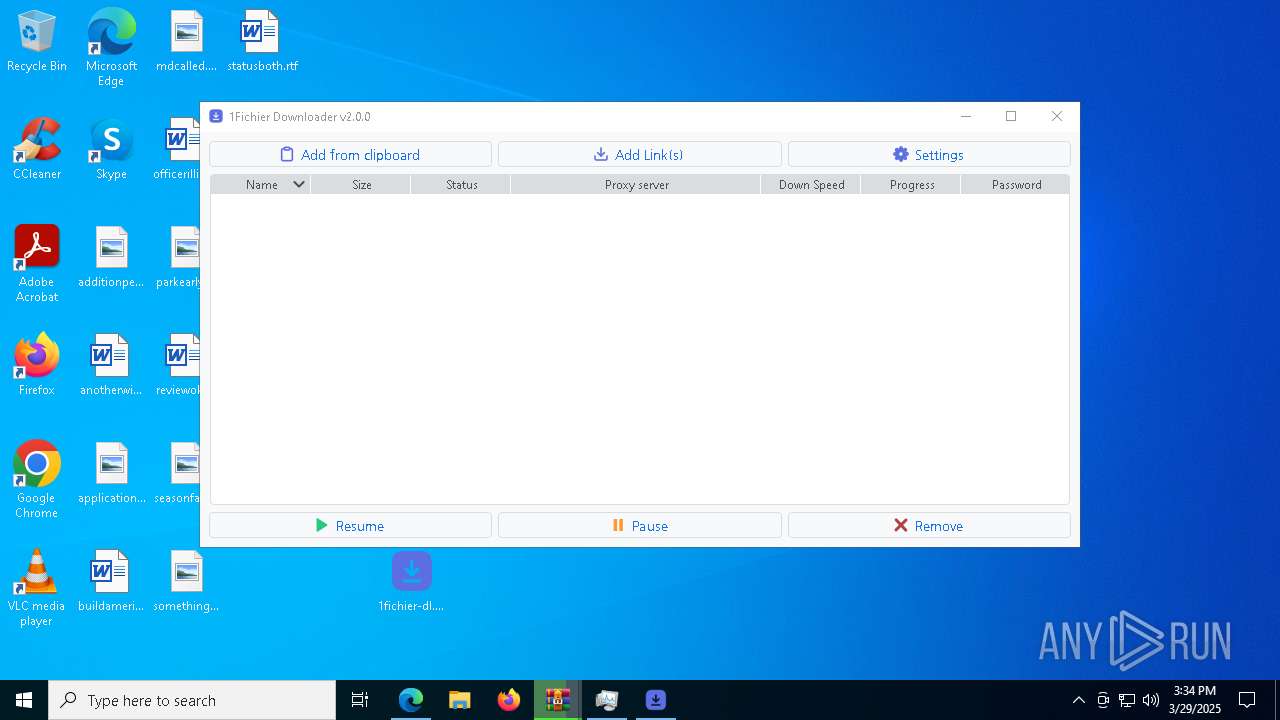Image resolution: width=1280 pixels, height=720 pixels.
Task: Remove the selected download
Action: 929,525
